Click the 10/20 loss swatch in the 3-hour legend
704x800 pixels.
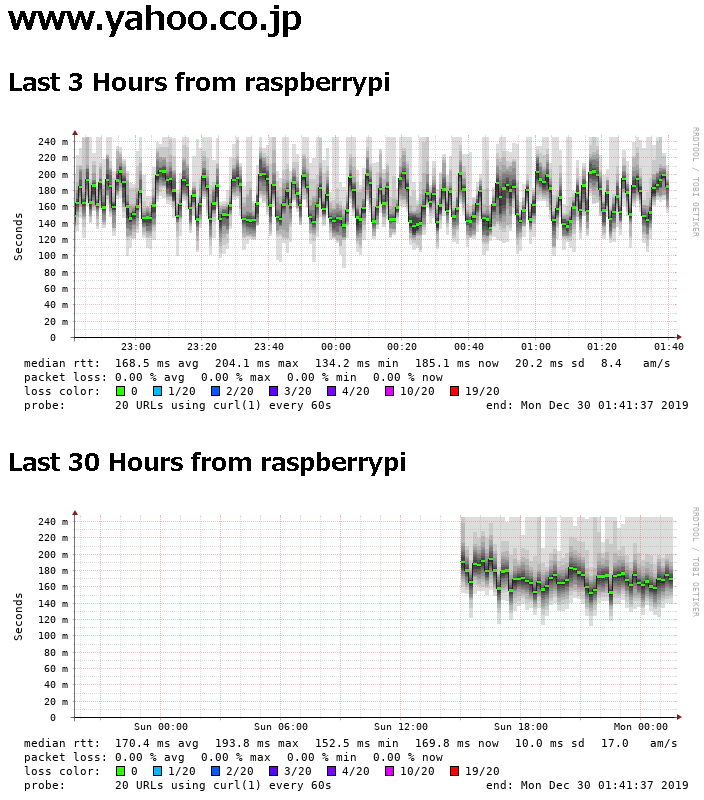(389, 391)
